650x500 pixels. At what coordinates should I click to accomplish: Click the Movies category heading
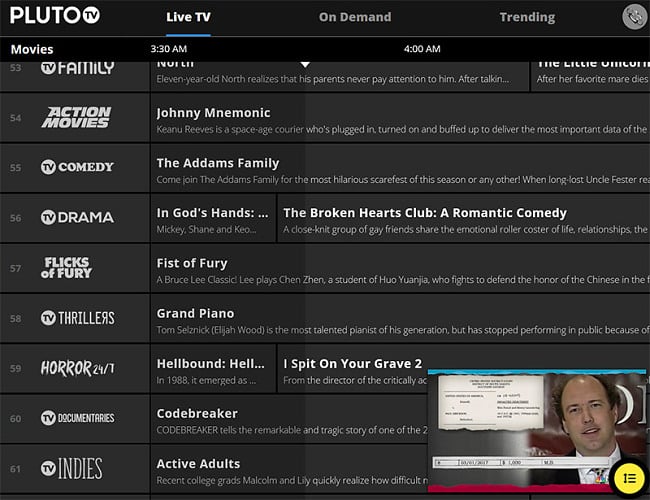[32, 49]
